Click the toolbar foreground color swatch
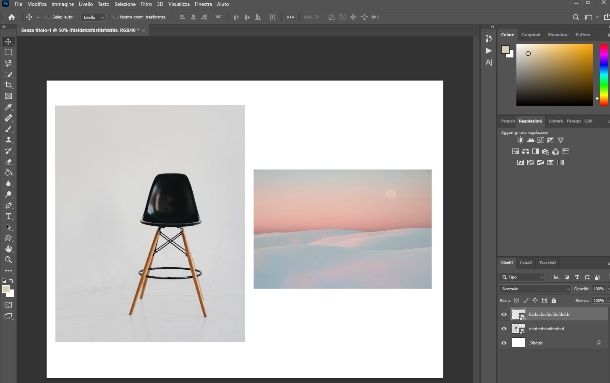 pyautogui.click(x=6, y=289)
